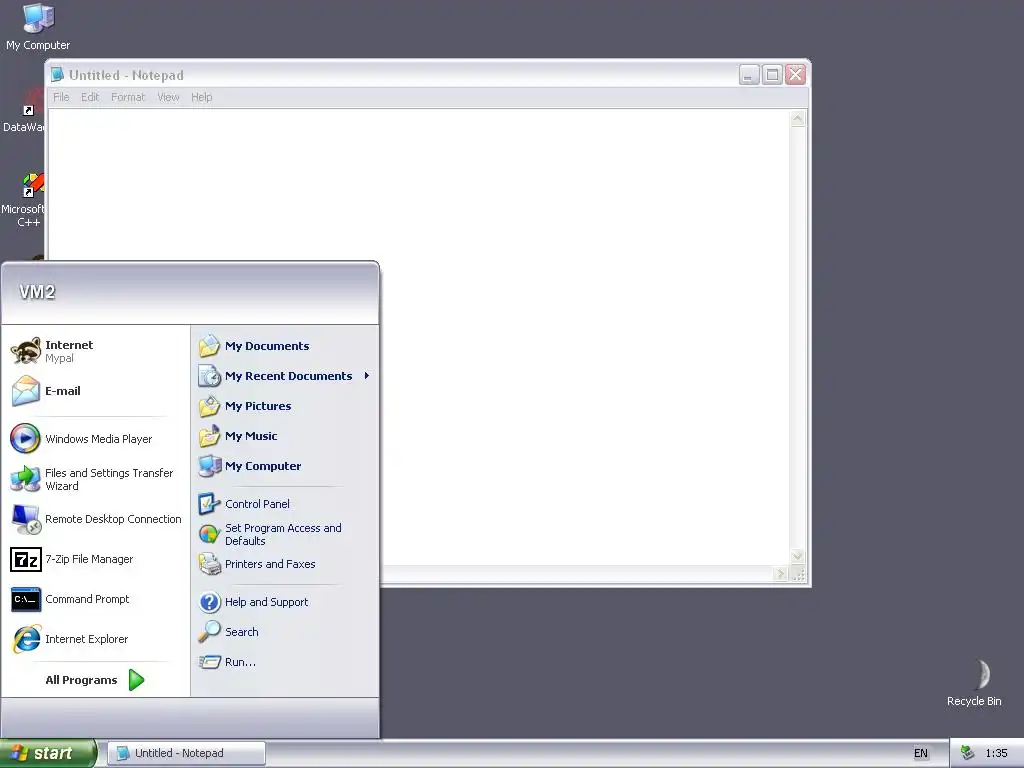Click the Notepad title bar icon
Viewport: 1024px width, 768px height.
[x=57, y=74]
